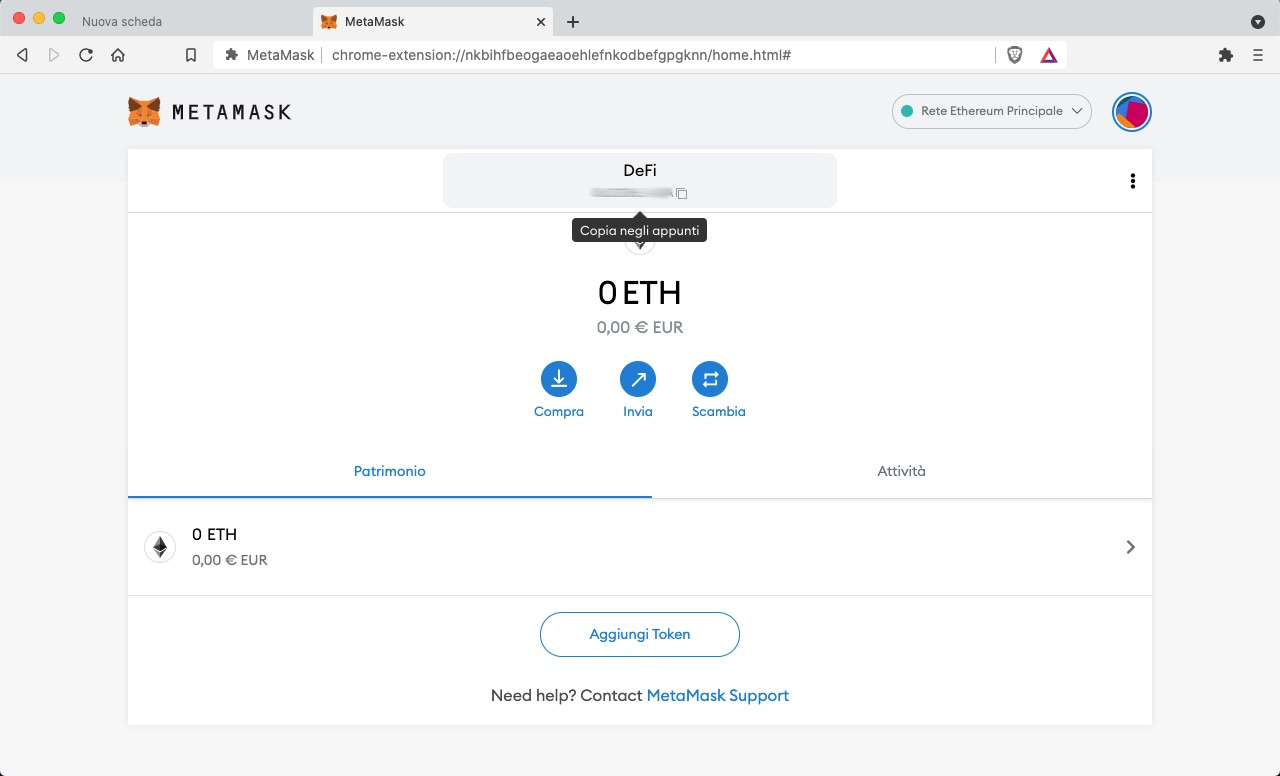This screenshot has height=776, width=1280.
Task: Open browser extensions puzzle icon
Action: [1226, 55]
